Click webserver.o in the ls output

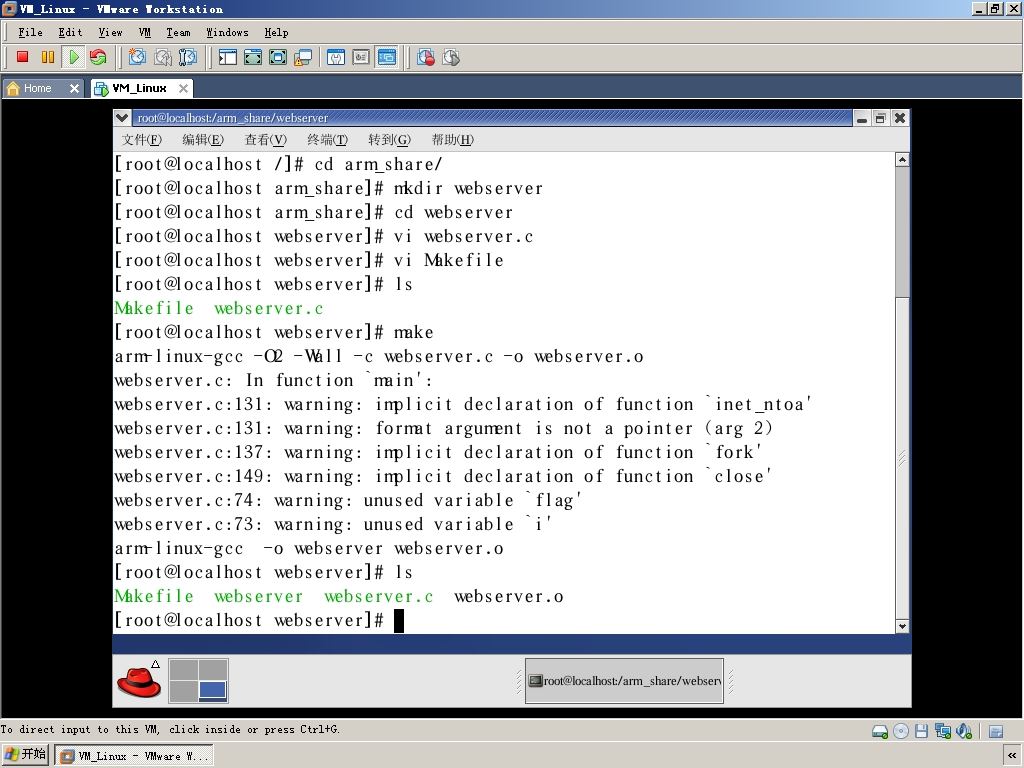click(x=509, y=596)
